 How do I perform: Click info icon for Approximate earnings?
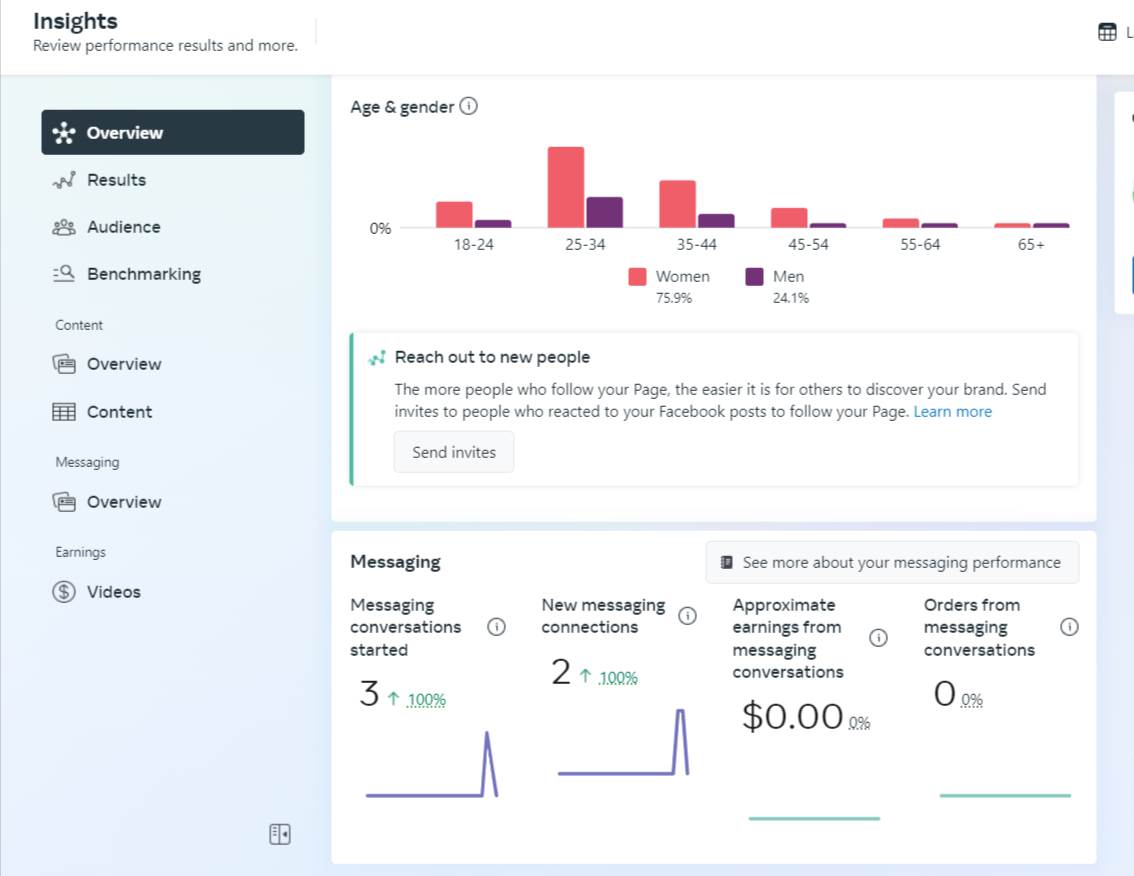878,638
